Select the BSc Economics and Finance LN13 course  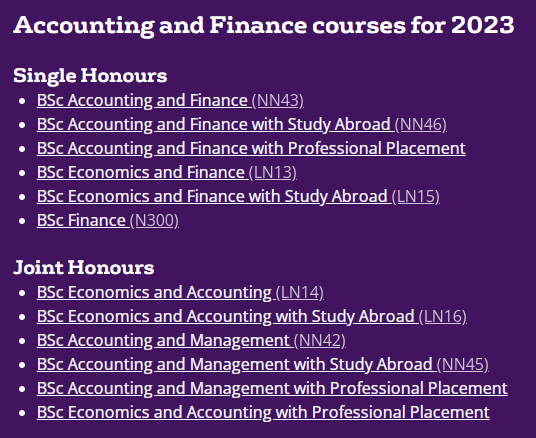click(167, 172)
